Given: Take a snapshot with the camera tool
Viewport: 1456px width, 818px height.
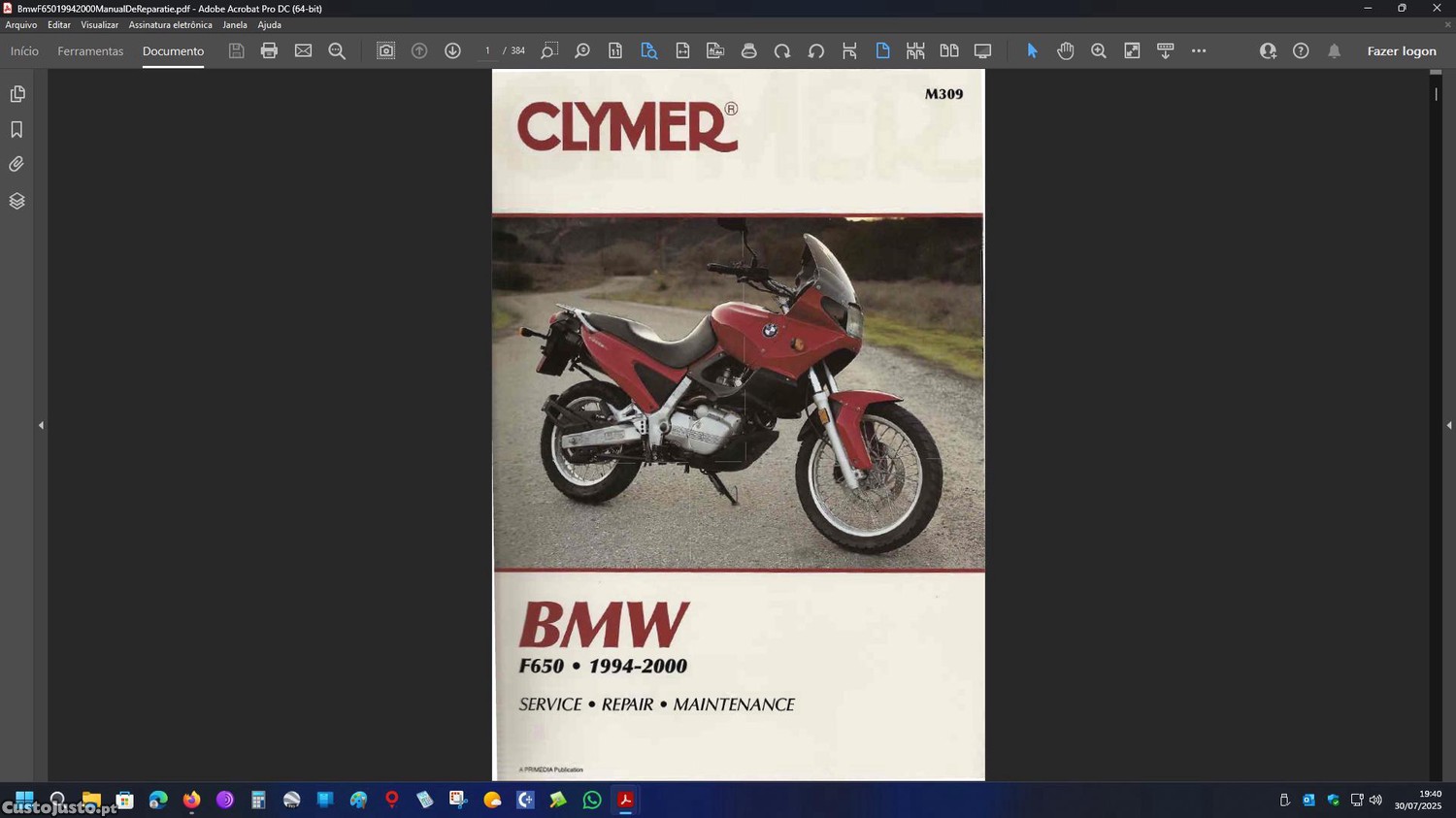Looking at the screenshot, I should click(x=385, y=50).
